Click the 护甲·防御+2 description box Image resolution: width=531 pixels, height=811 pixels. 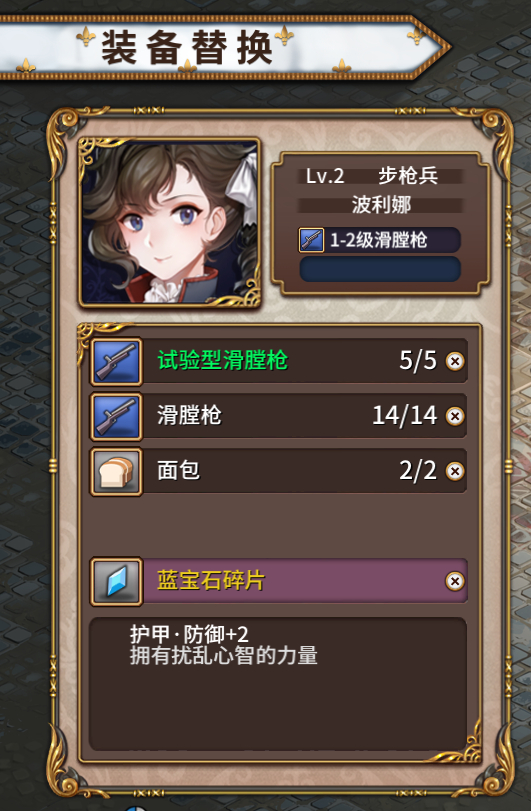(x=278, y=683)
